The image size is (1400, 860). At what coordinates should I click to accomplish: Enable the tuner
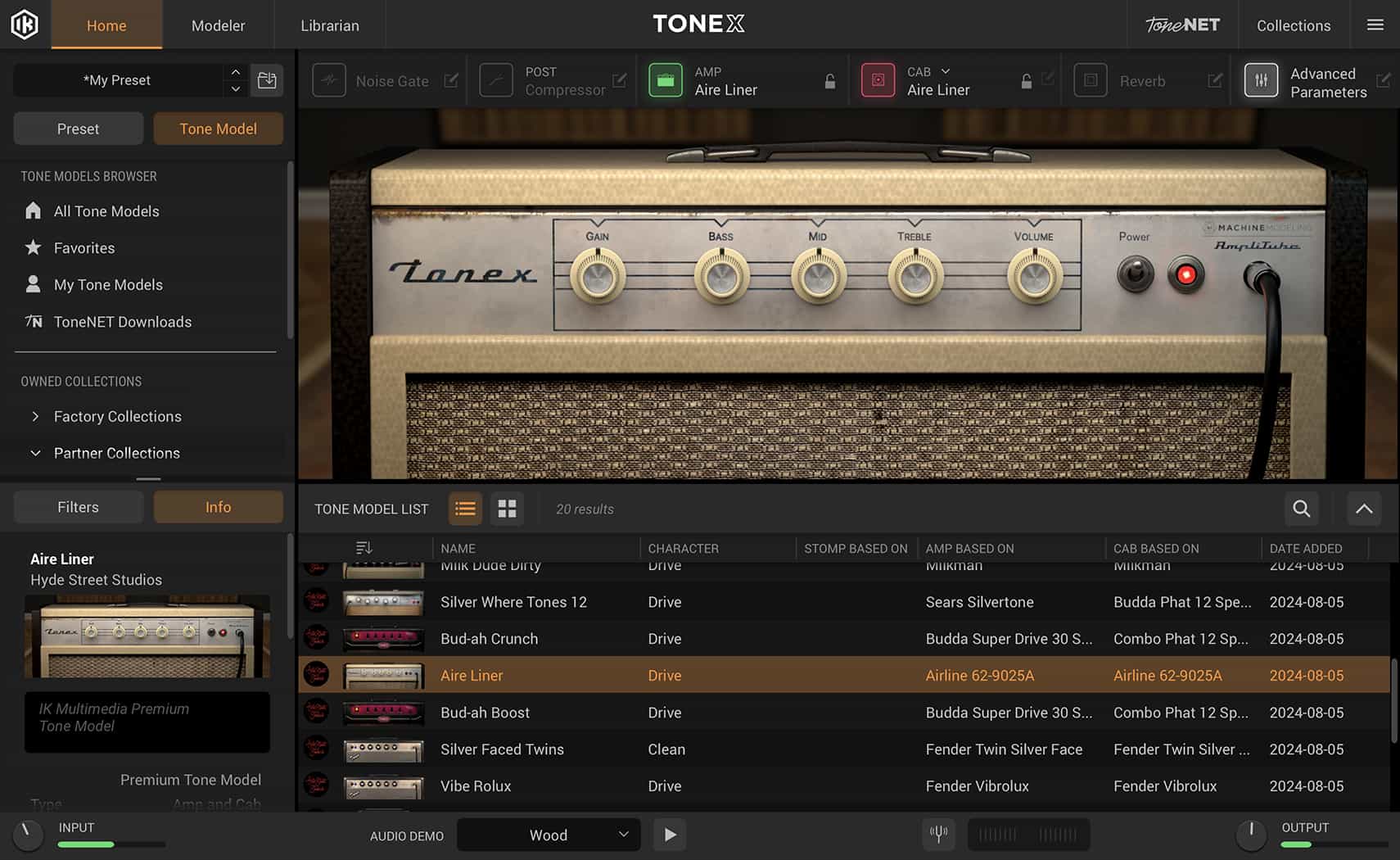(x=938, y=835)
